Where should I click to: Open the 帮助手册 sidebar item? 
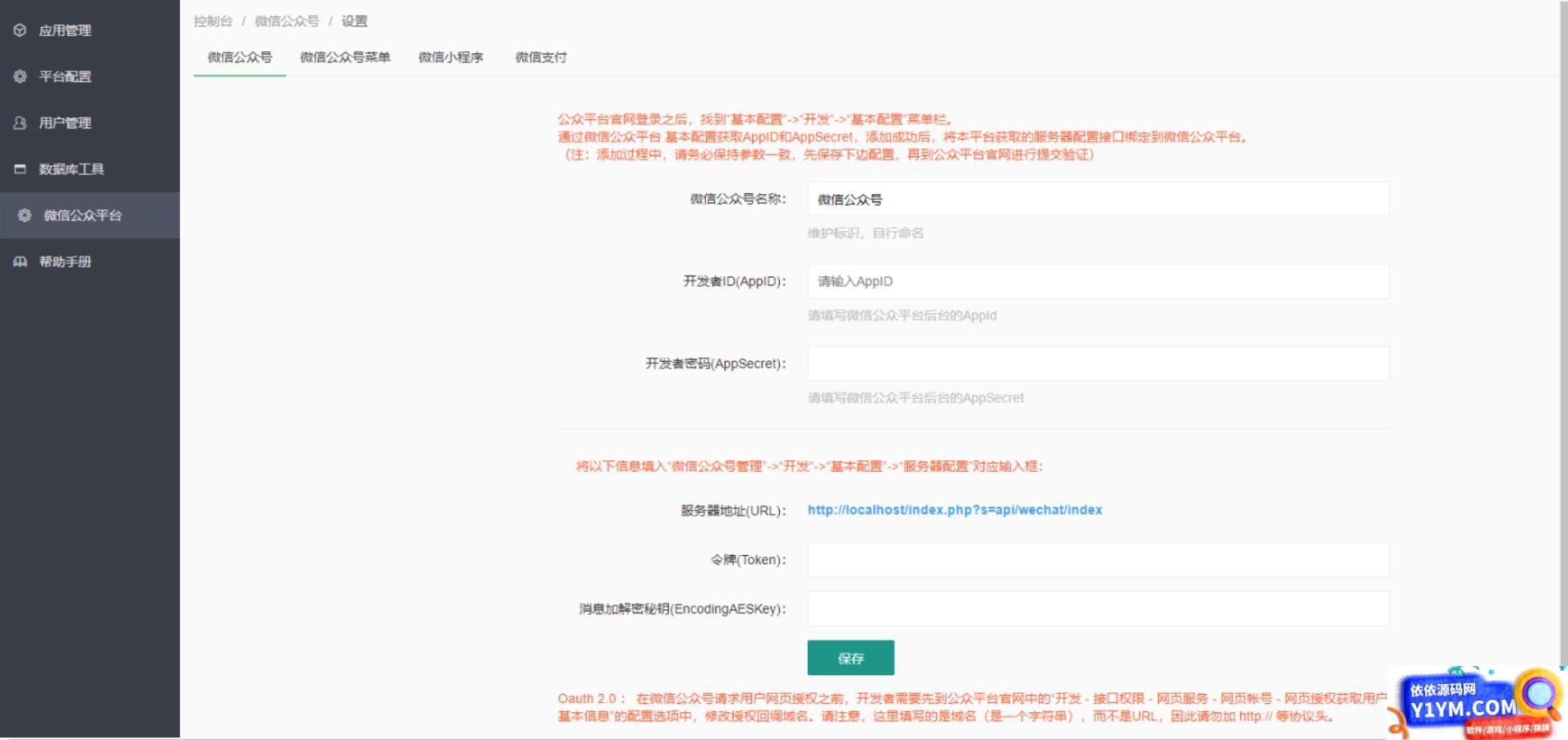tap(90, 261)
